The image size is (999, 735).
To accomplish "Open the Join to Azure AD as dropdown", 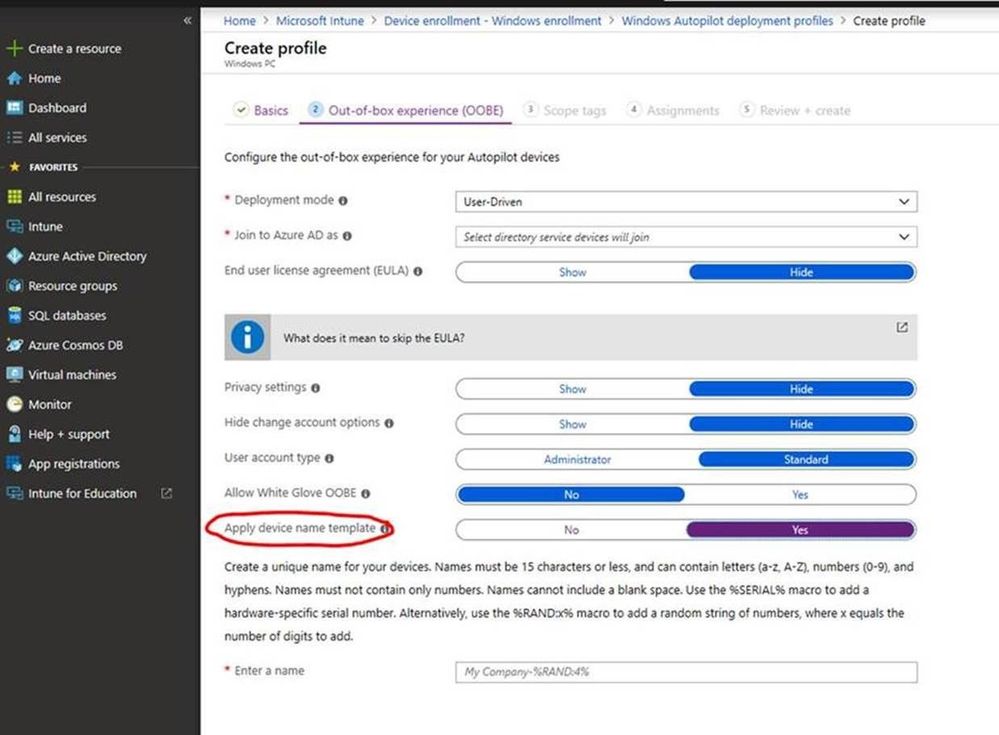I will click(686, 237).
